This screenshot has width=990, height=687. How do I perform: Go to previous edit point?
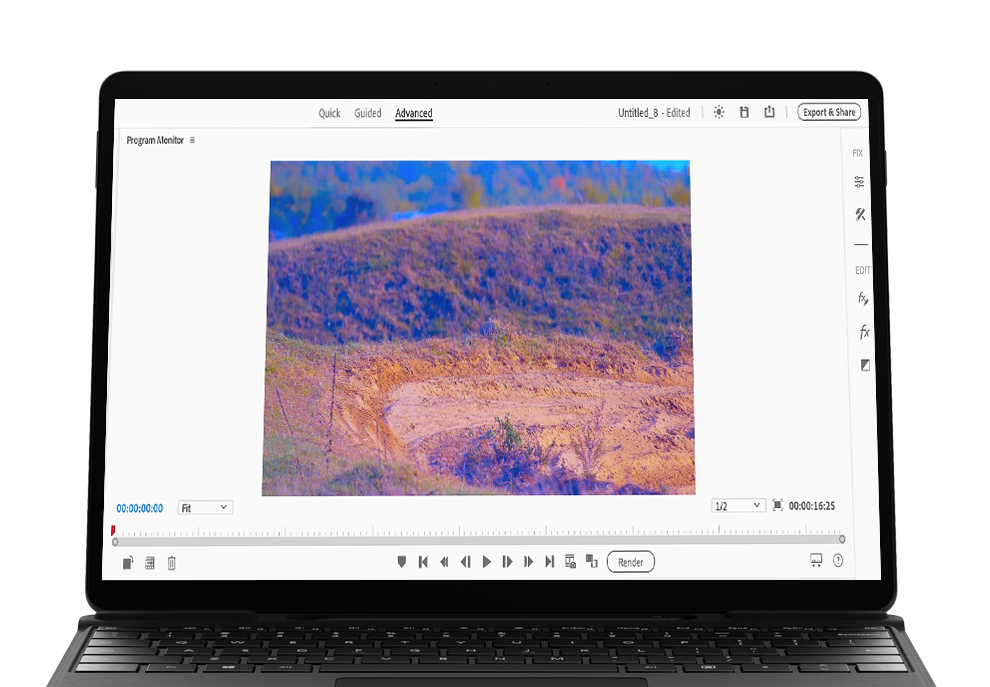pyautogui.click(x=423, y=561)
